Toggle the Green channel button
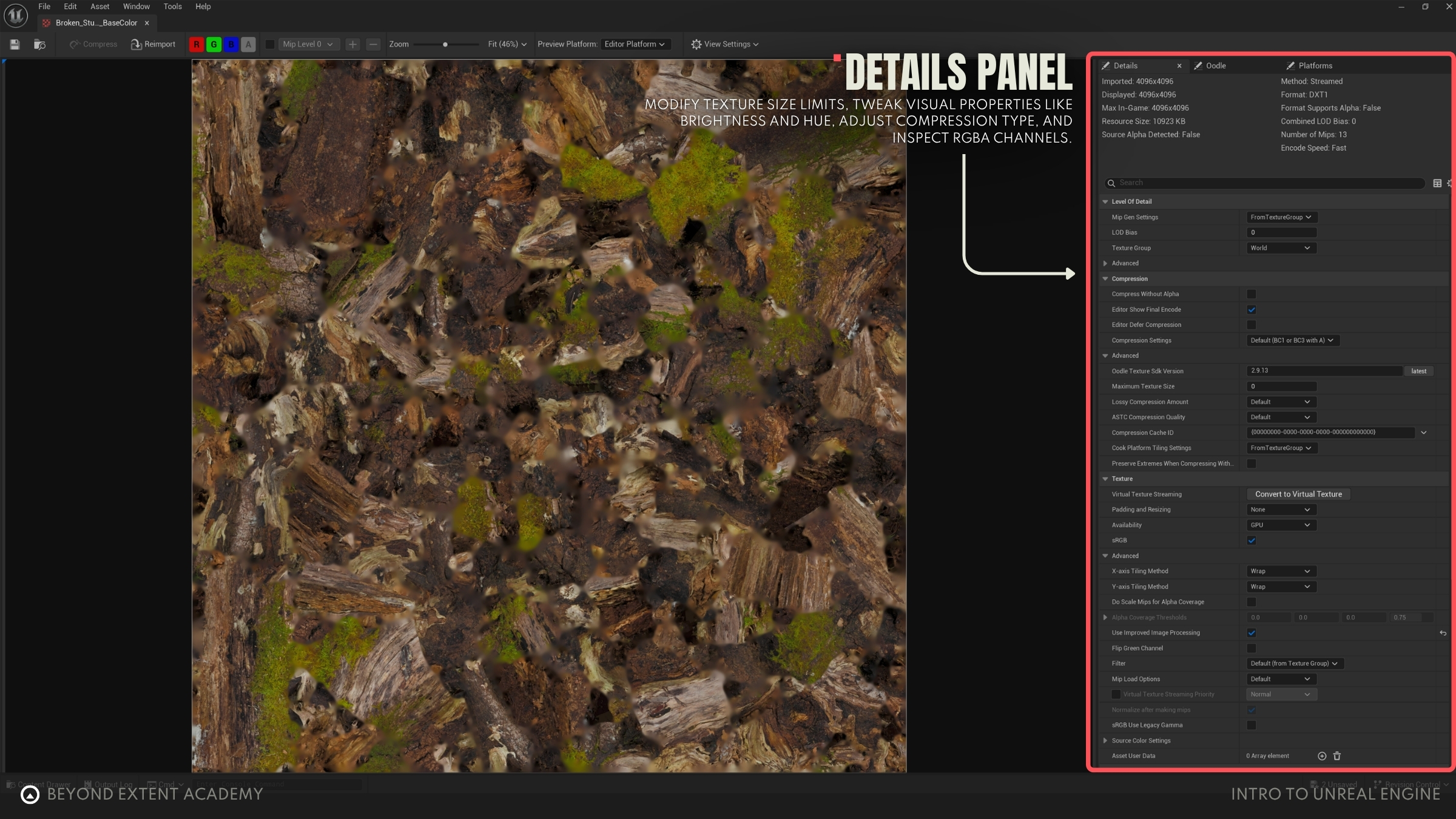The height and width of the screenshot is (819, 1456). point(214,44)
